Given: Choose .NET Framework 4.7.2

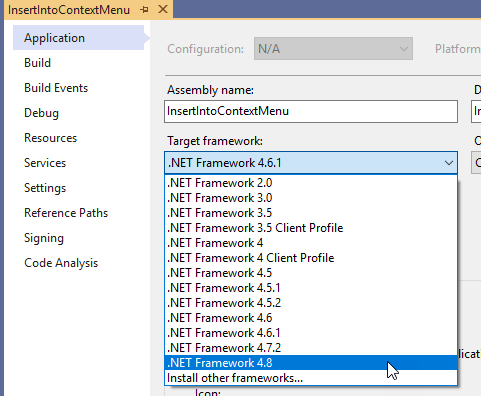Looking at the screenshot, I should point(311,348).
